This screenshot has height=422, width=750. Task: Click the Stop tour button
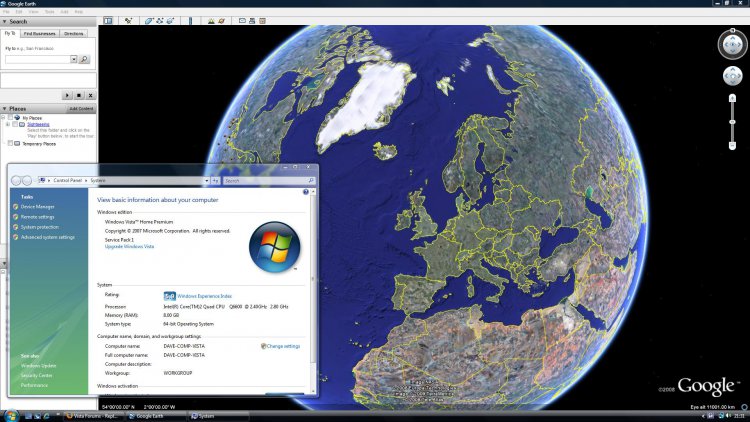tap(79, 95)
